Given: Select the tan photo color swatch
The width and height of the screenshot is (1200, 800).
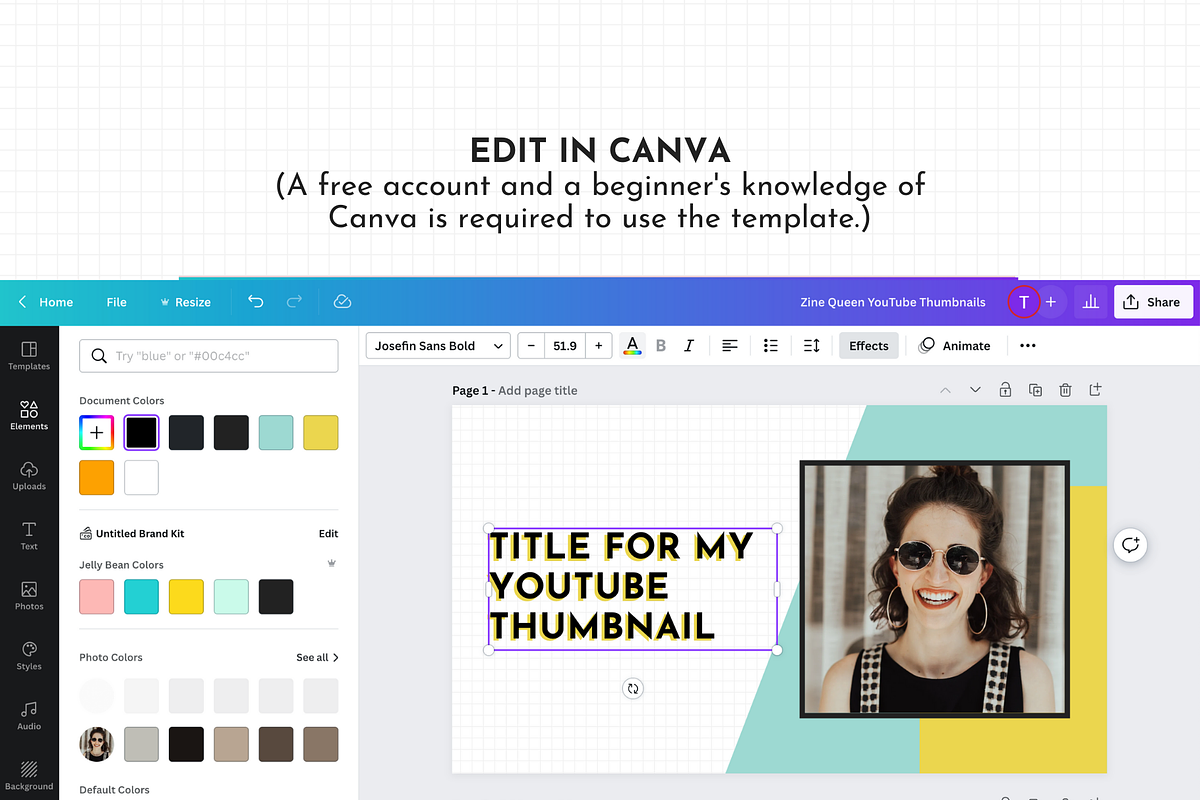Looking at the screenshot, I should pyautogui.click(x=231, y=744).
